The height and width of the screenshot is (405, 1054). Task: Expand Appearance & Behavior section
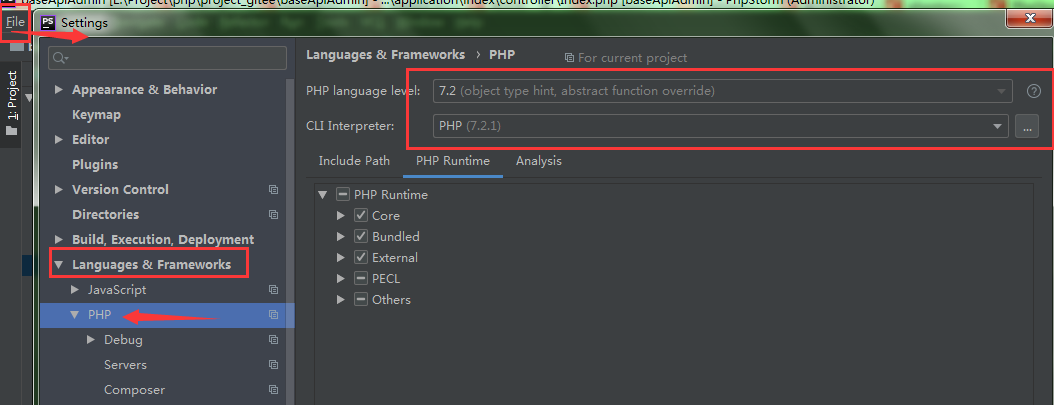click(59, 90)
